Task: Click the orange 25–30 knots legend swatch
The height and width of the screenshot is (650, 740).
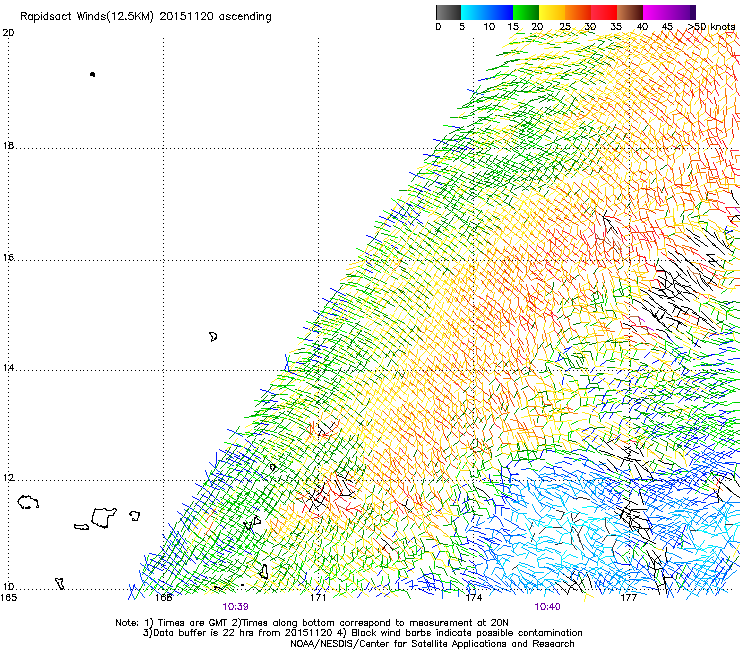Action: coord(578,12)
